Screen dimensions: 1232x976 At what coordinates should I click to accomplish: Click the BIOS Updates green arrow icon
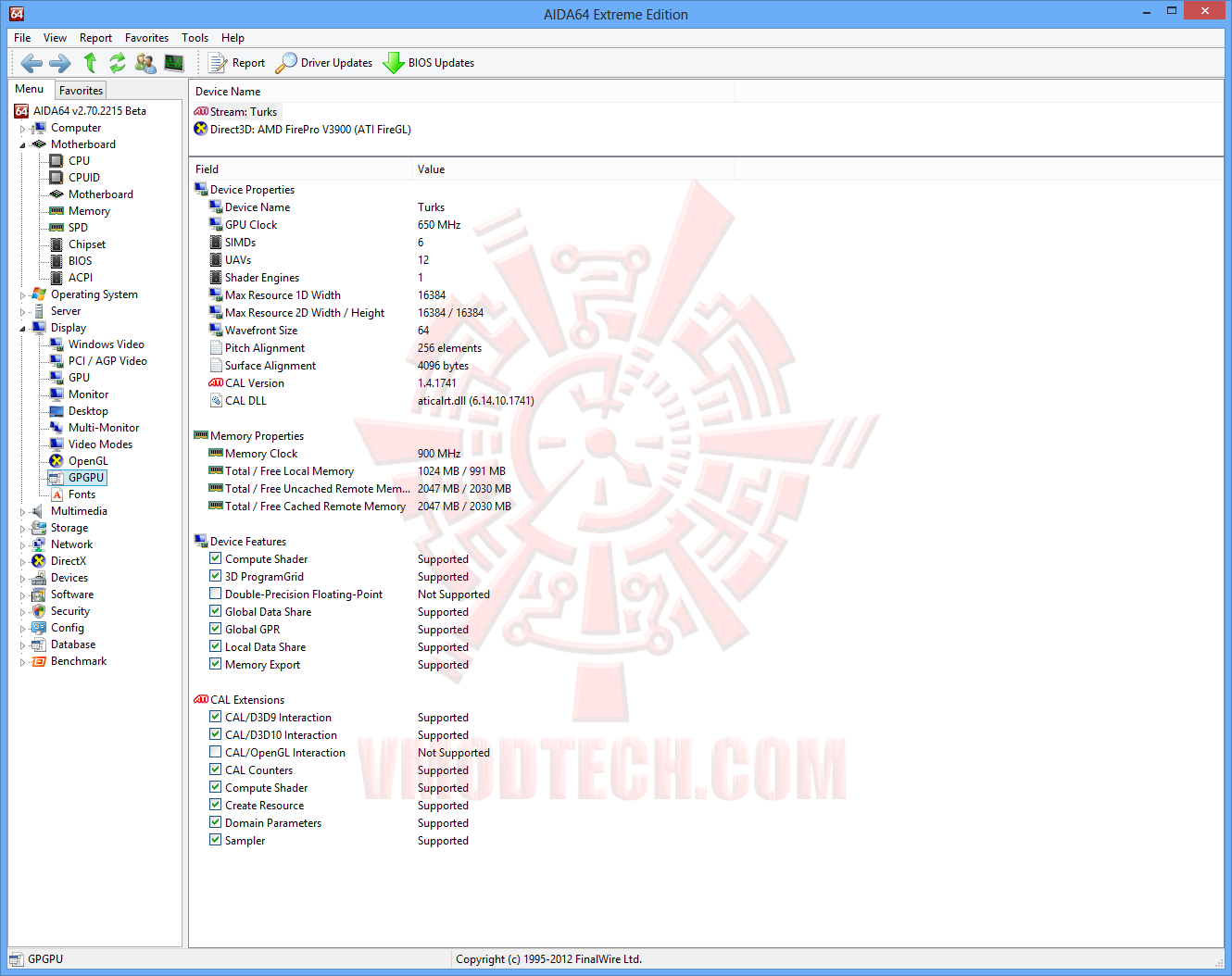click(394, 63)
